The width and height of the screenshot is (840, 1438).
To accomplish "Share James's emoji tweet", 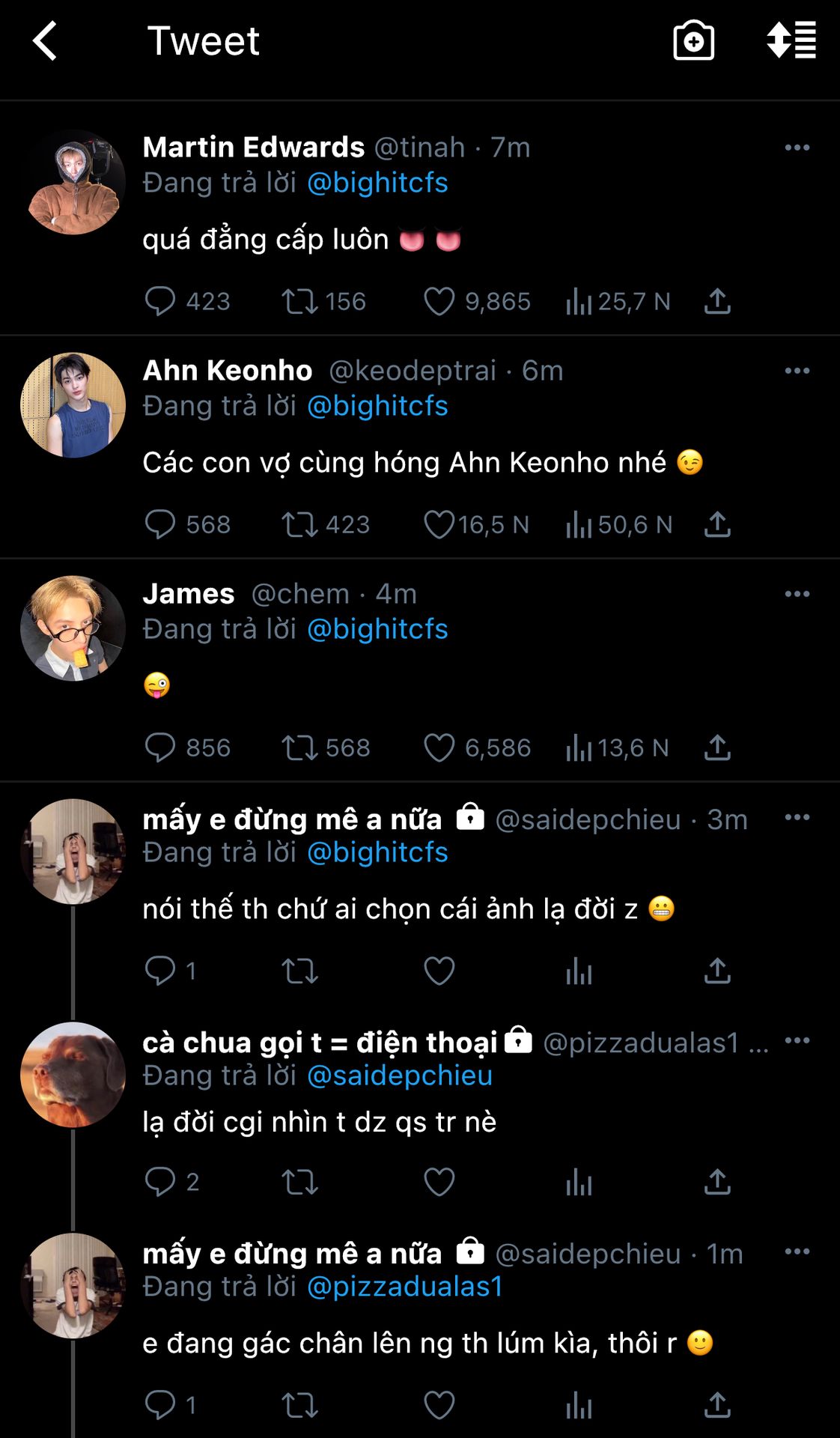I will pyautogui.click(x=717, y=747).
